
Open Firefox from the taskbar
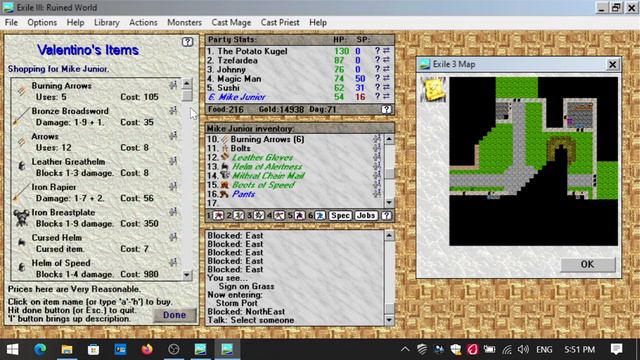tap(147, 349)
